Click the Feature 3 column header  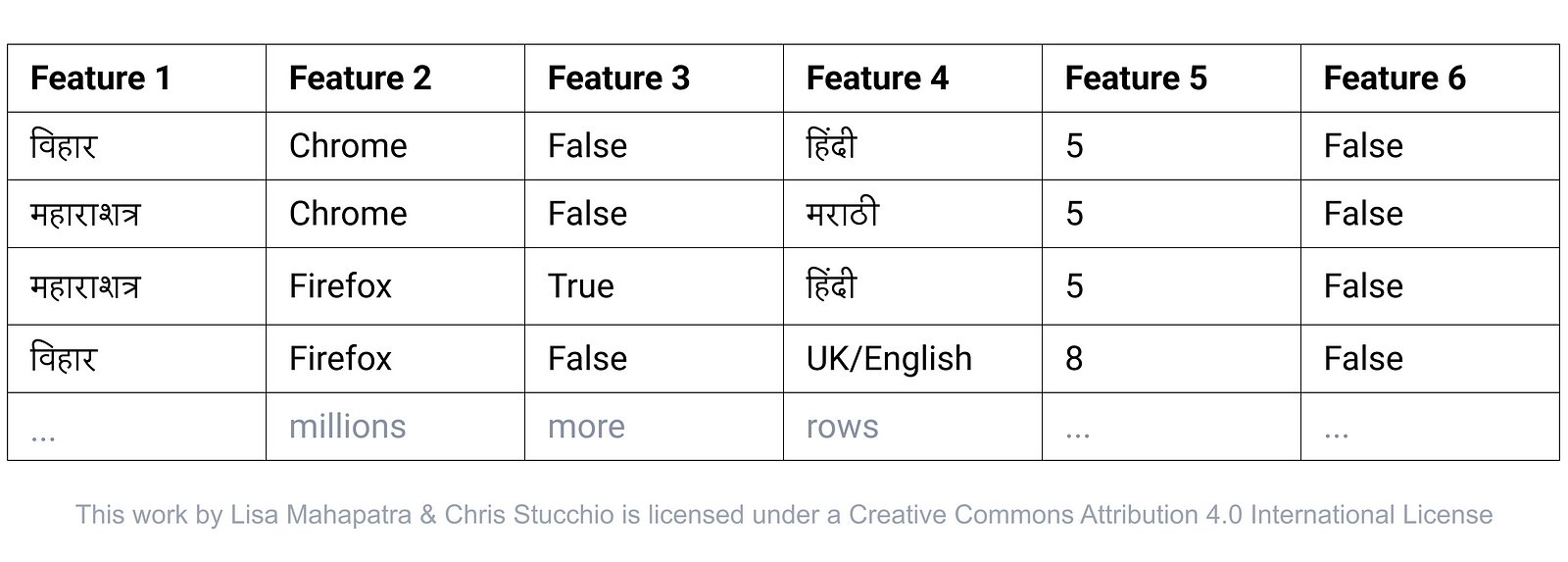tap(618, 78)
